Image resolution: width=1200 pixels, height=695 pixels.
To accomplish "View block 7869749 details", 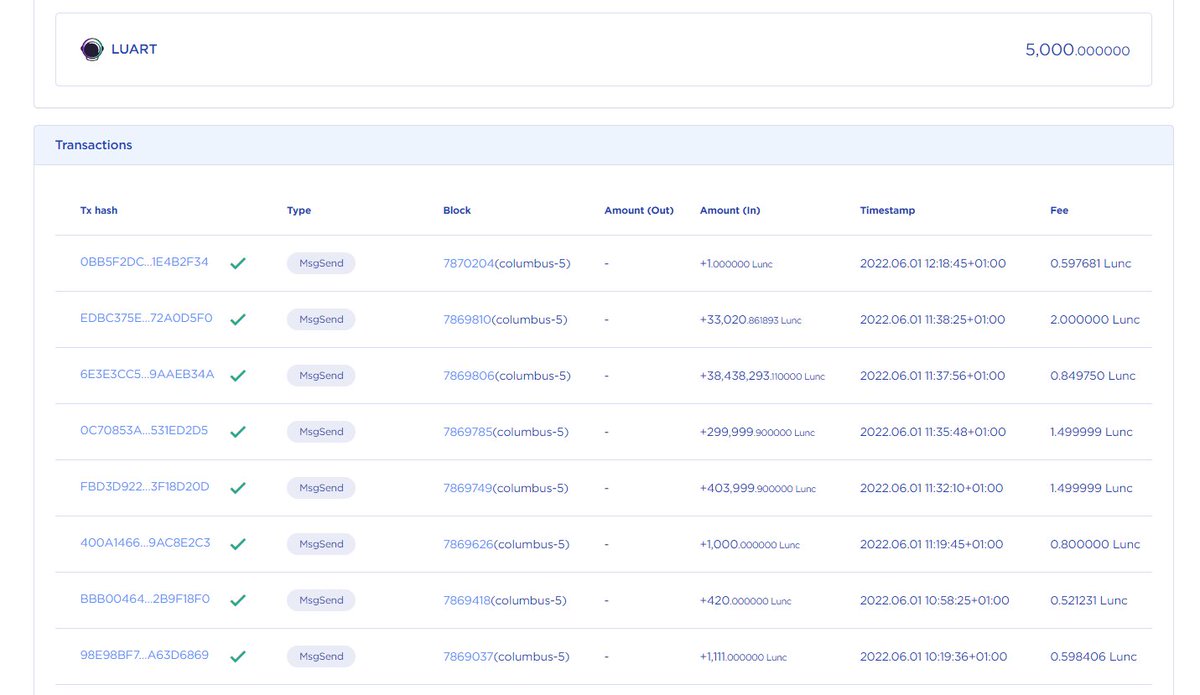I will (x=467, y=487).
